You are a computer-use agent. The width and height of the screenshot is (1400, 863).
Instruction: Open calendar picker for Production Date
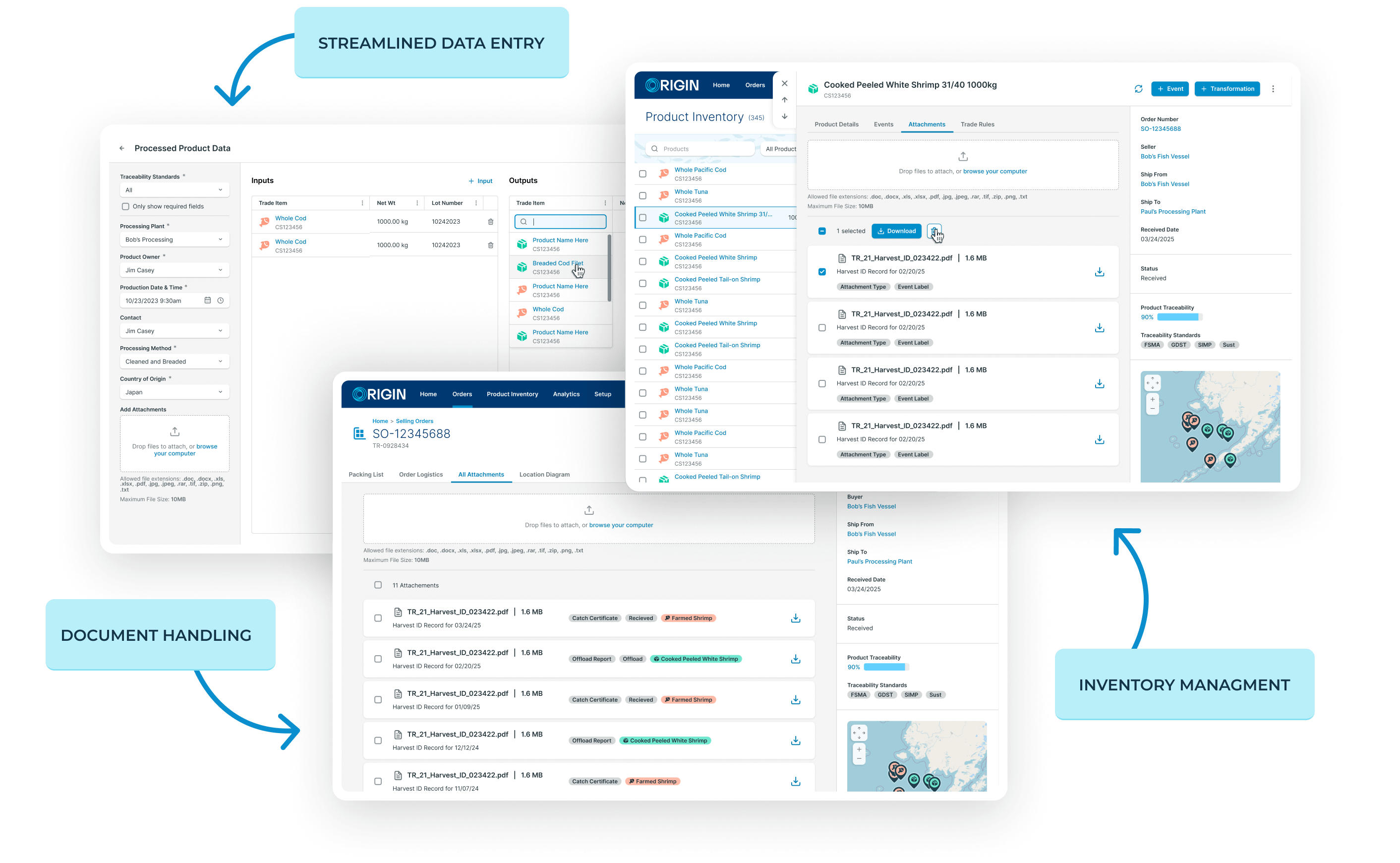208,301
